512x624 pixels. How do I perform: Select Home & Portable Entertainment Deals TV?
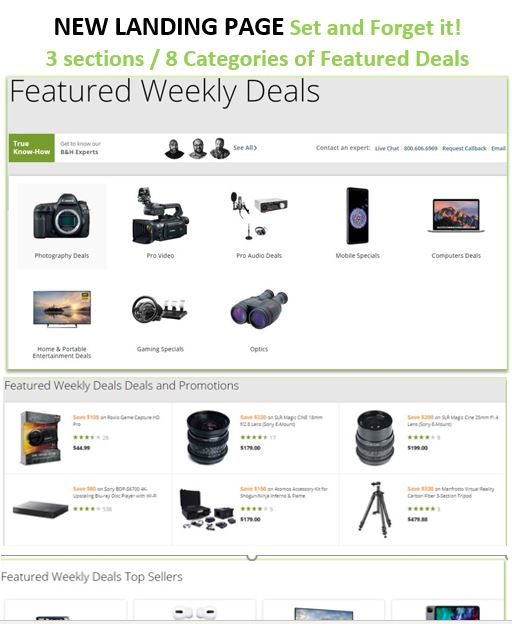62,323
